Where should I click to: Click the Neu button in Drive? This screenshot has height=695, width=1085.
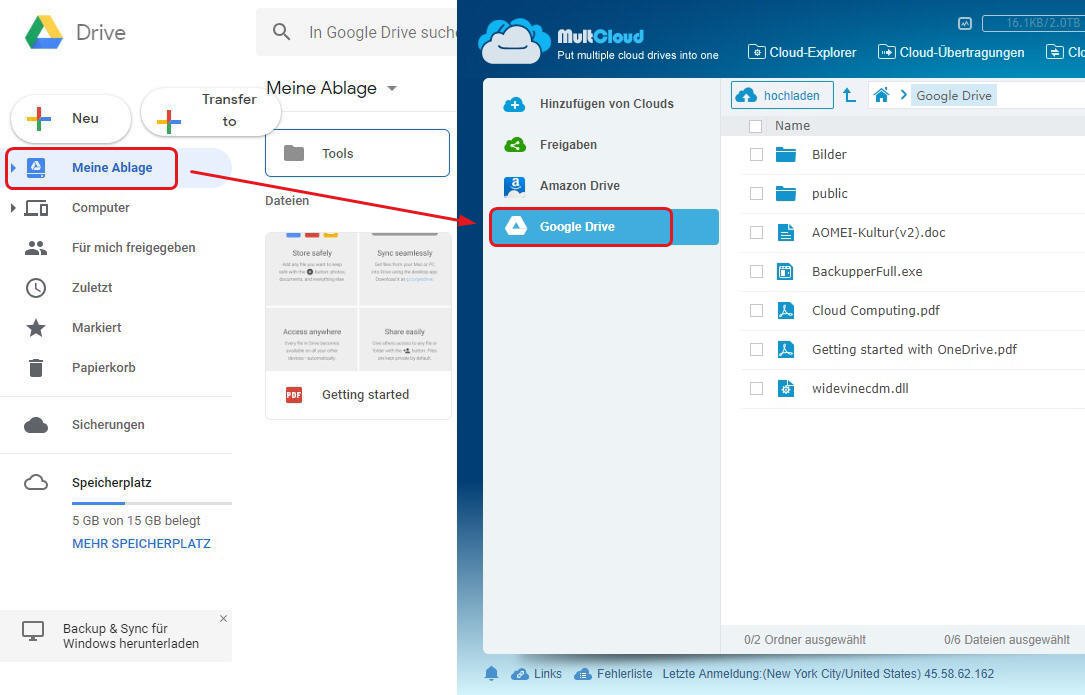coord(71,118)
